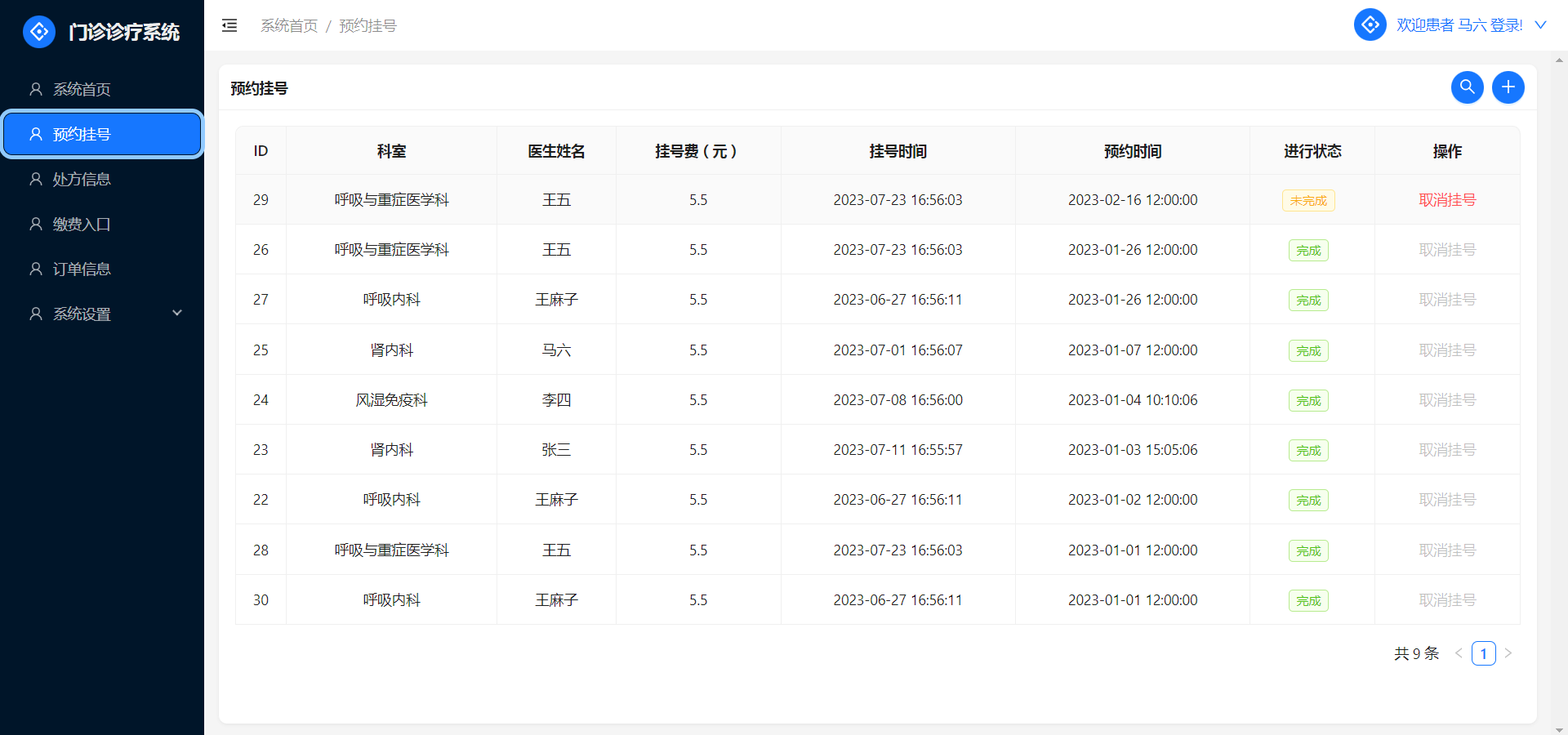Click the 门诊诊疗系统 logo icon

[39, 32]
